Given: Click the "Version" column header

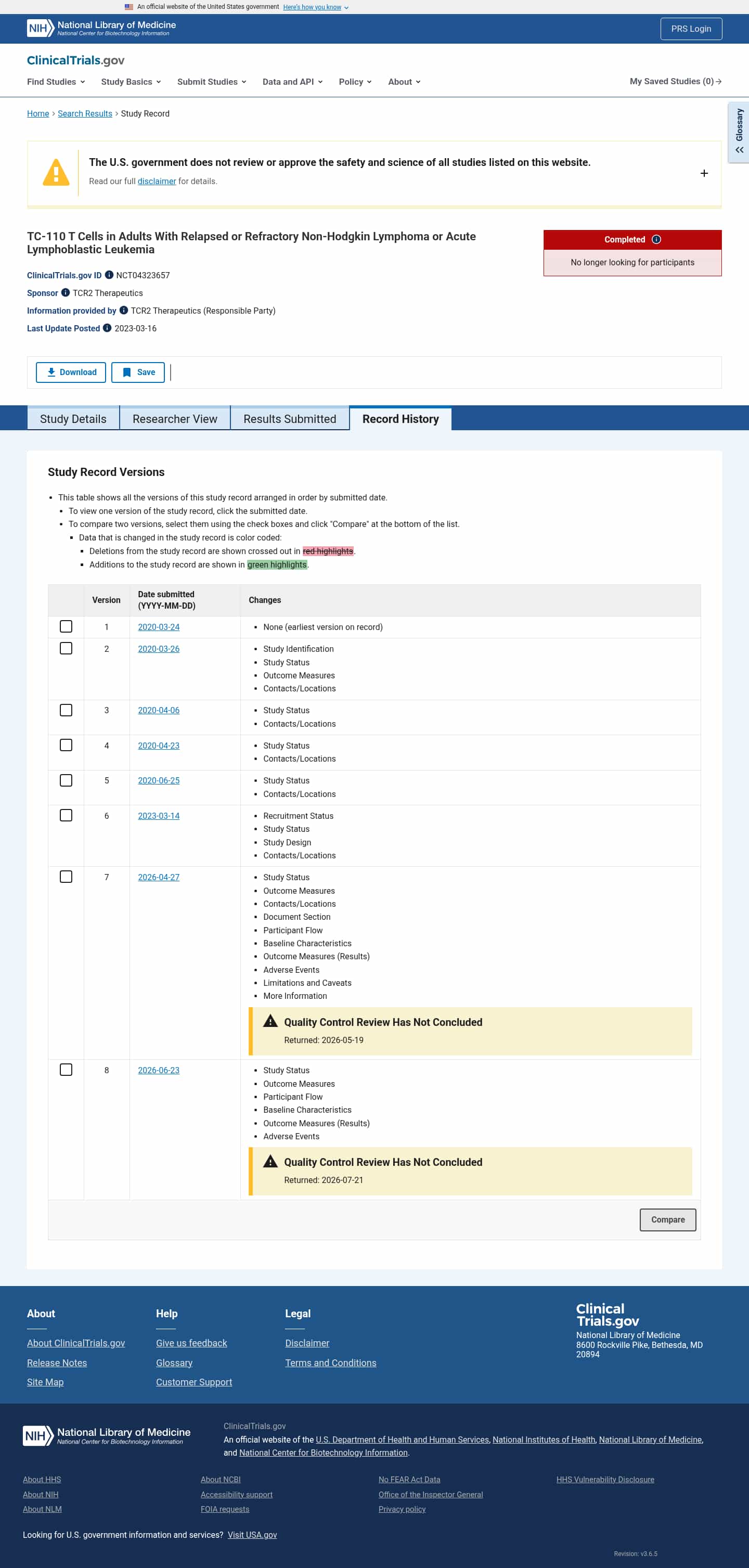Looking at the screenshot, I should [106, 600].
